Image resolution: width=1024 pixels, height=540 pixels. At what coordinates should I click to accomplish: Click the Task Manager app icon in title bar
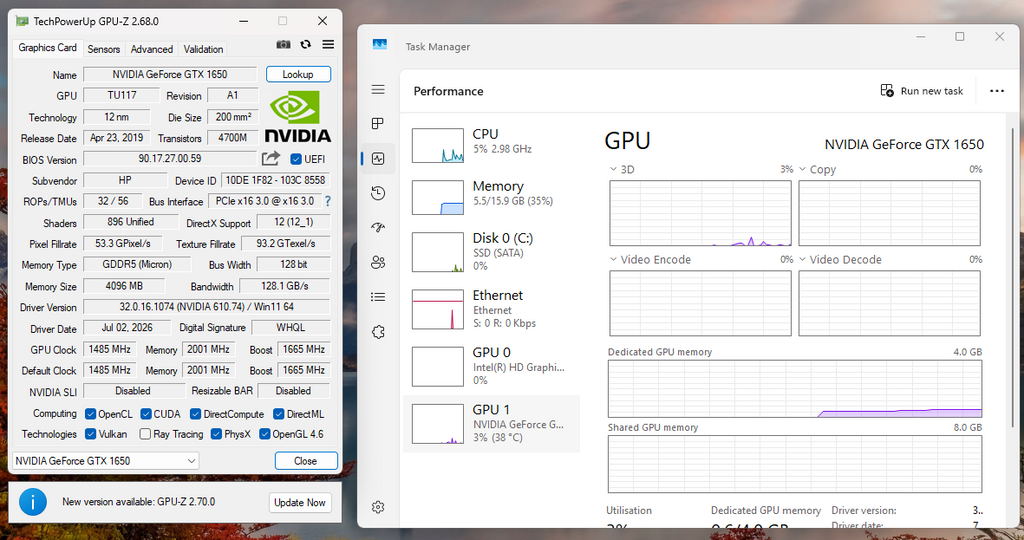click(x=379, y=44)
